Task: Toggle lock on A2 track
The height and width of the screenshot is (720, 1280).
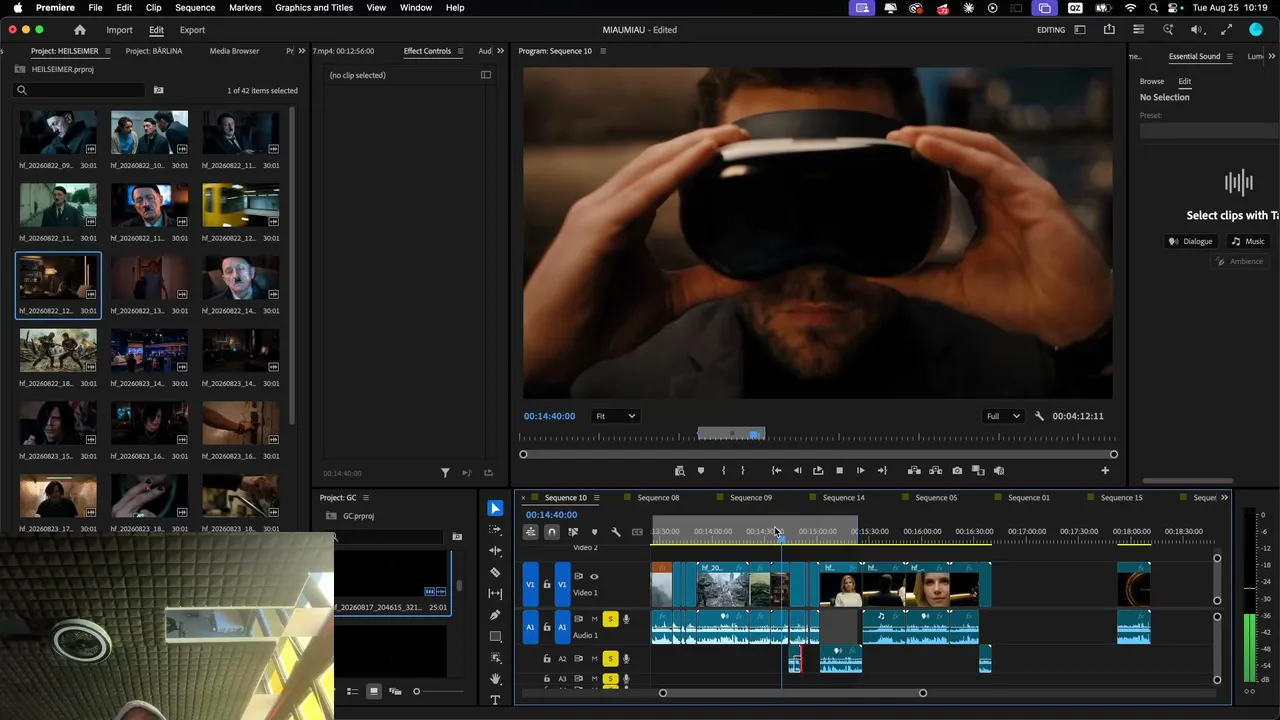Action: pos(547,659)
